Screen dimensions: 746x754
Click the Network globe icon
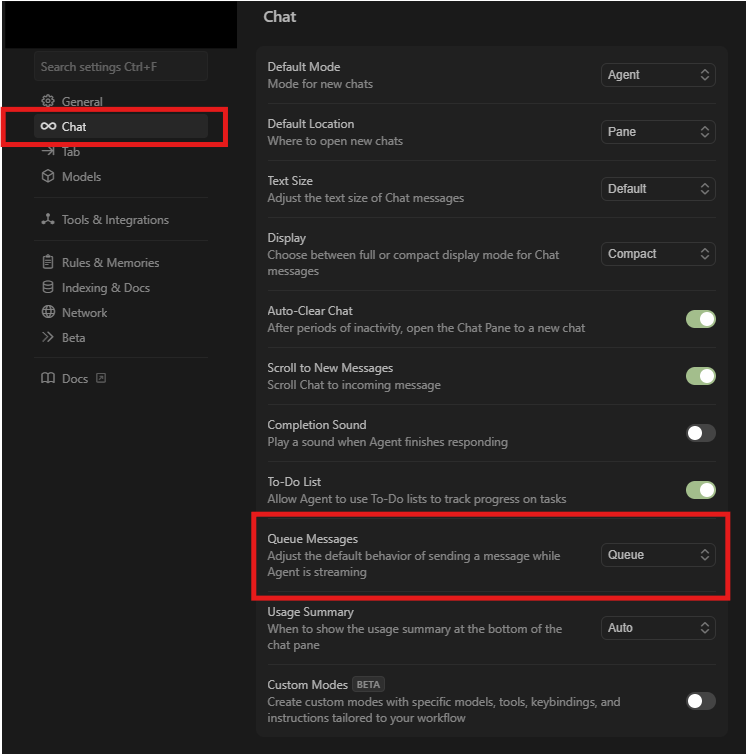48,312
